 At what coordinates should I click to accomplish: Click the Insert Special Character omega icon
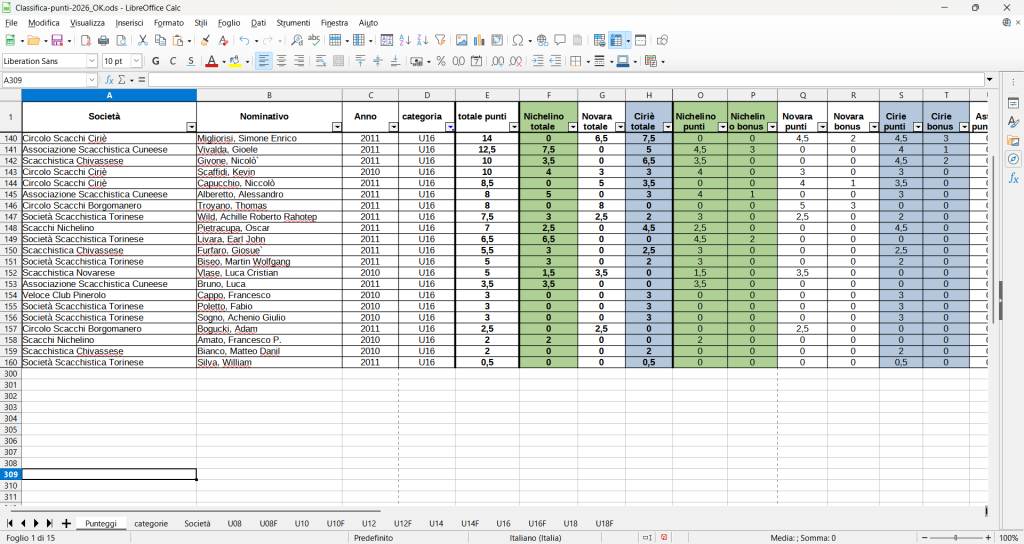[517, 41]
